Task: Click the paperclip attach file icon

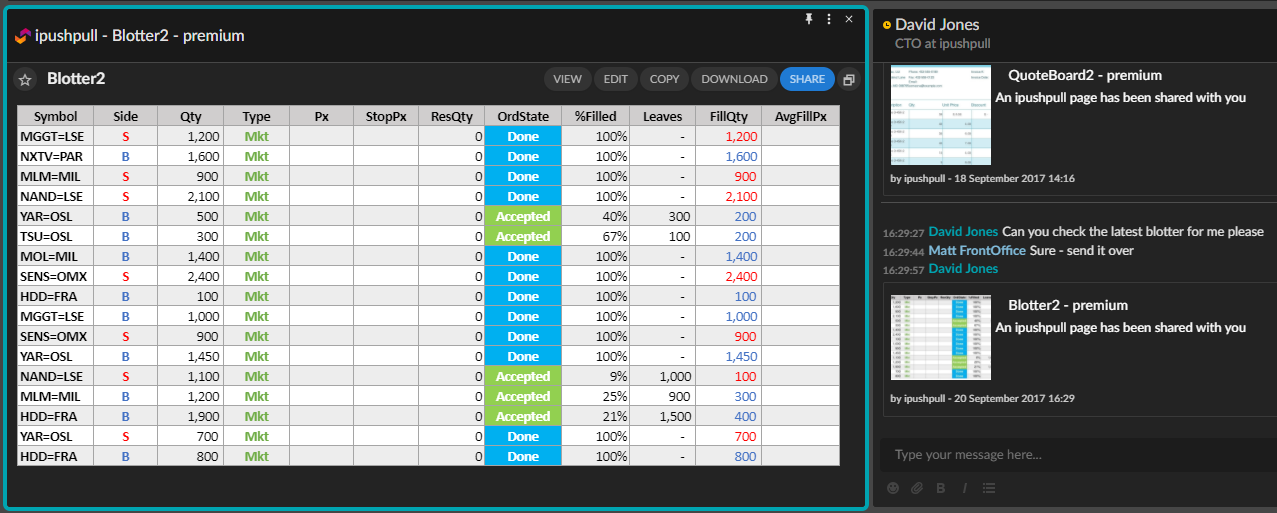Action: coord(916,488)
